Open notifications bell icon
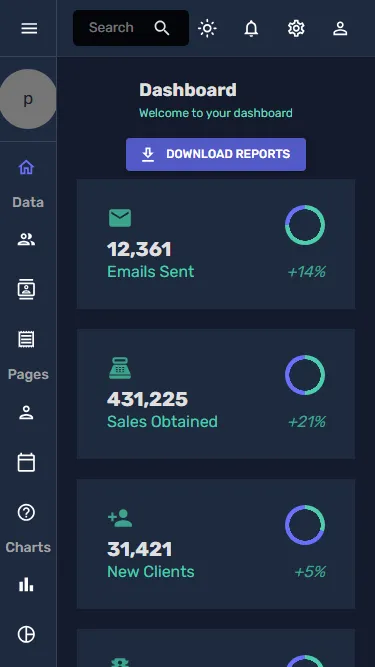 click(x=251, y=29)
